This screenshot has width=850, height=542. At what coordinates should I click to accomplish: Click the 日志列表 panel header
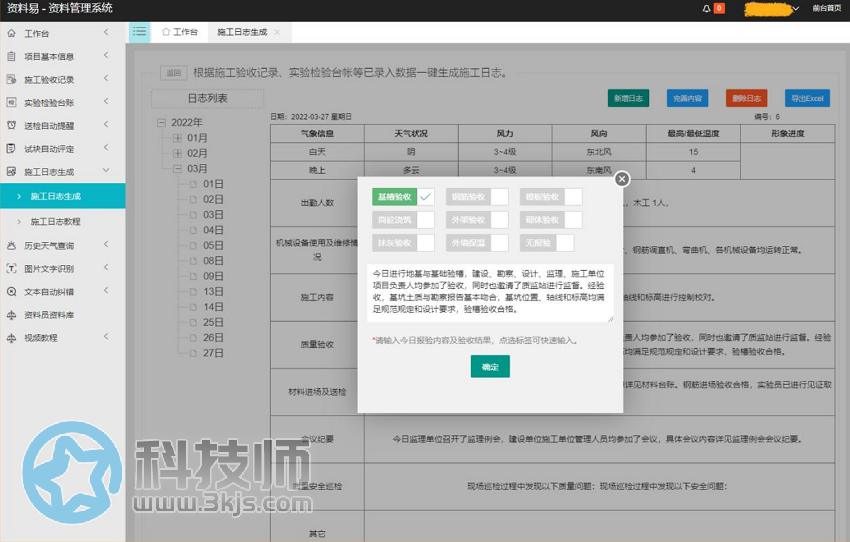pos(207,99)
